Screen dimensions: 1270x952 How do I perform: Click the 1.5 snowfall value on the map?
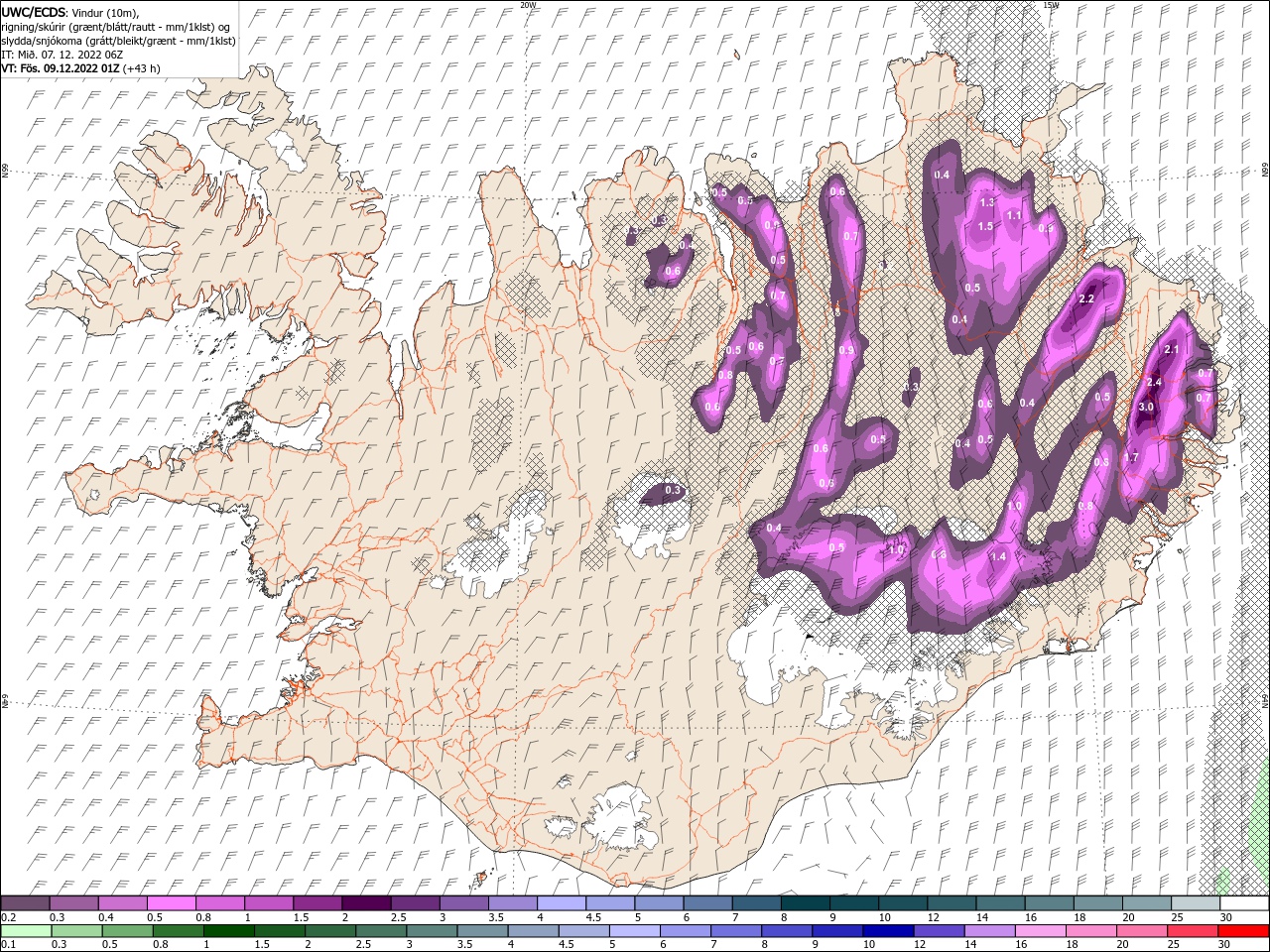click(985, 226)
